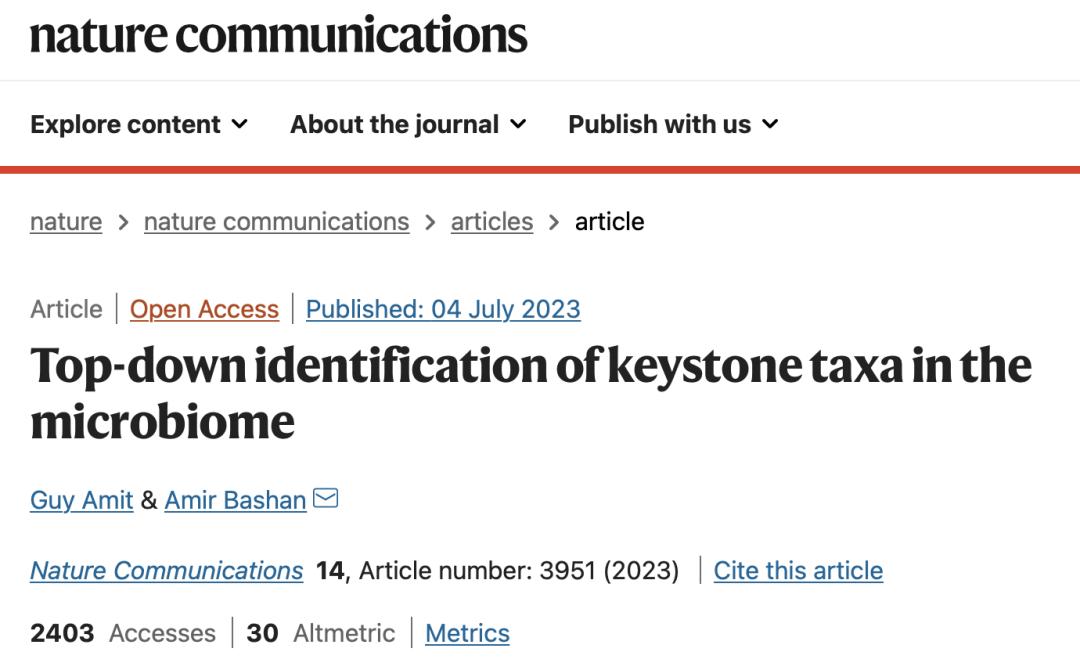Click the Published: 04 July 2023 link
The width and height of the screenshot is (1080, 670).
(x=443, y=309)
